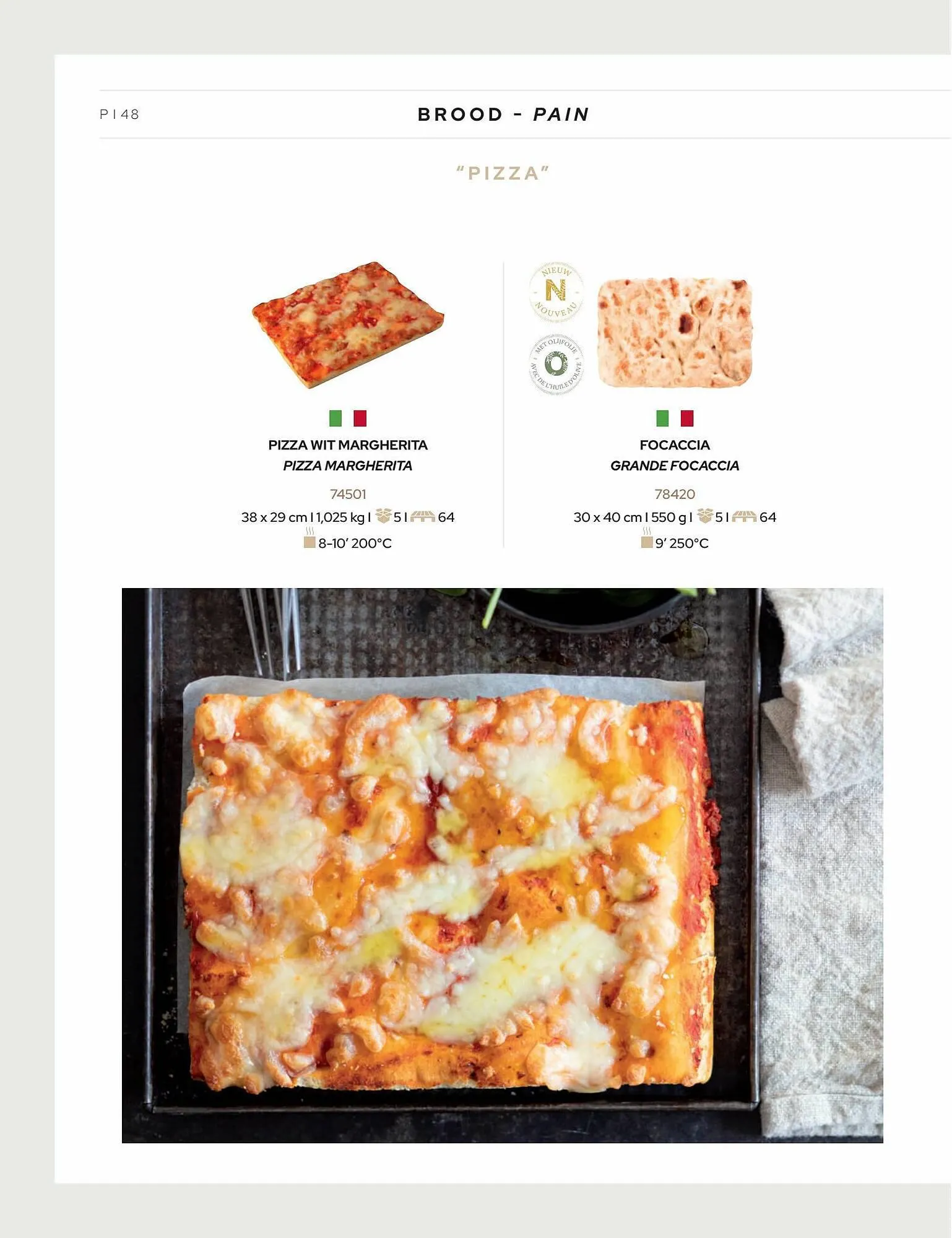Screen dimensions: 952x1238
Task: Click the BROOD - PAIN page heading
Action: [x=504, y=115]
